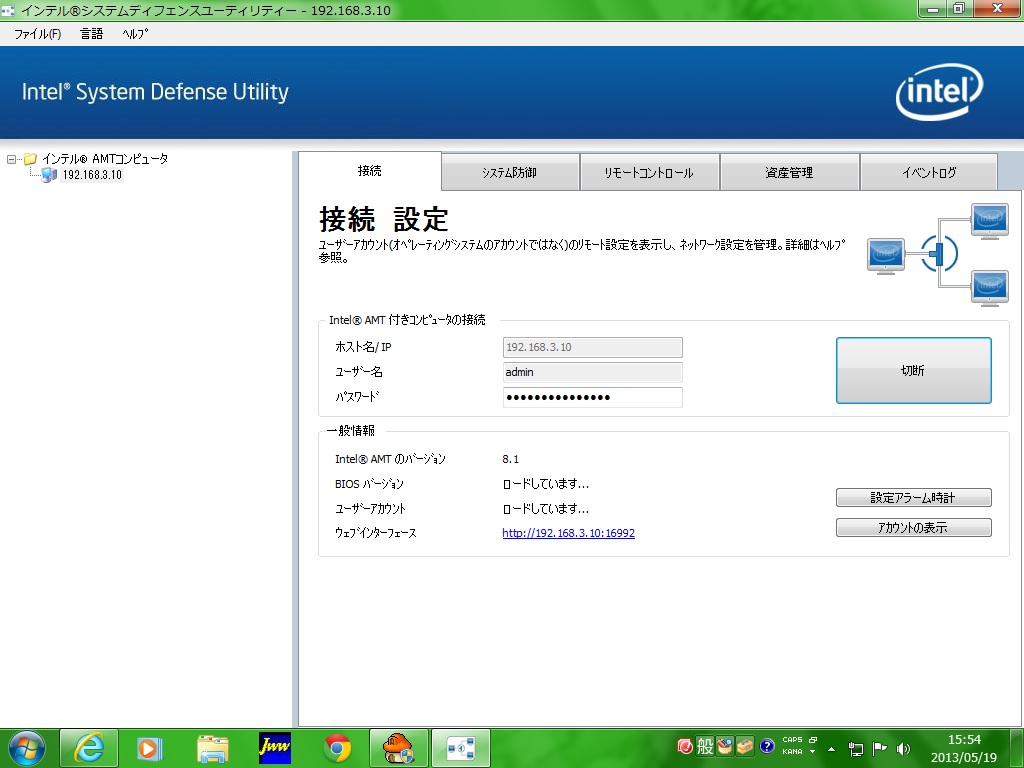Launch Internet Explorer from the taskbar
The width and height of the screenshot is (1024, 768).
[89, 748]
